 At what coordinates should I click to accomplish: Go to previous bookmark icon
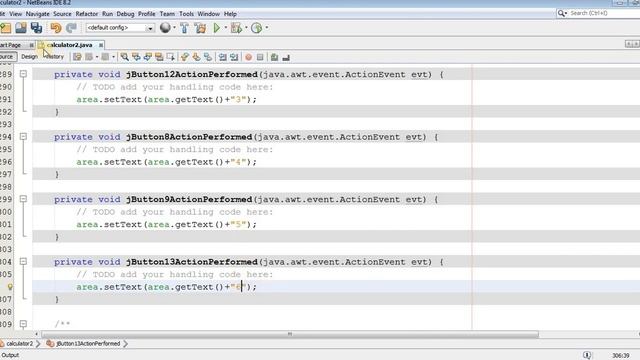(x=185, y=57)
